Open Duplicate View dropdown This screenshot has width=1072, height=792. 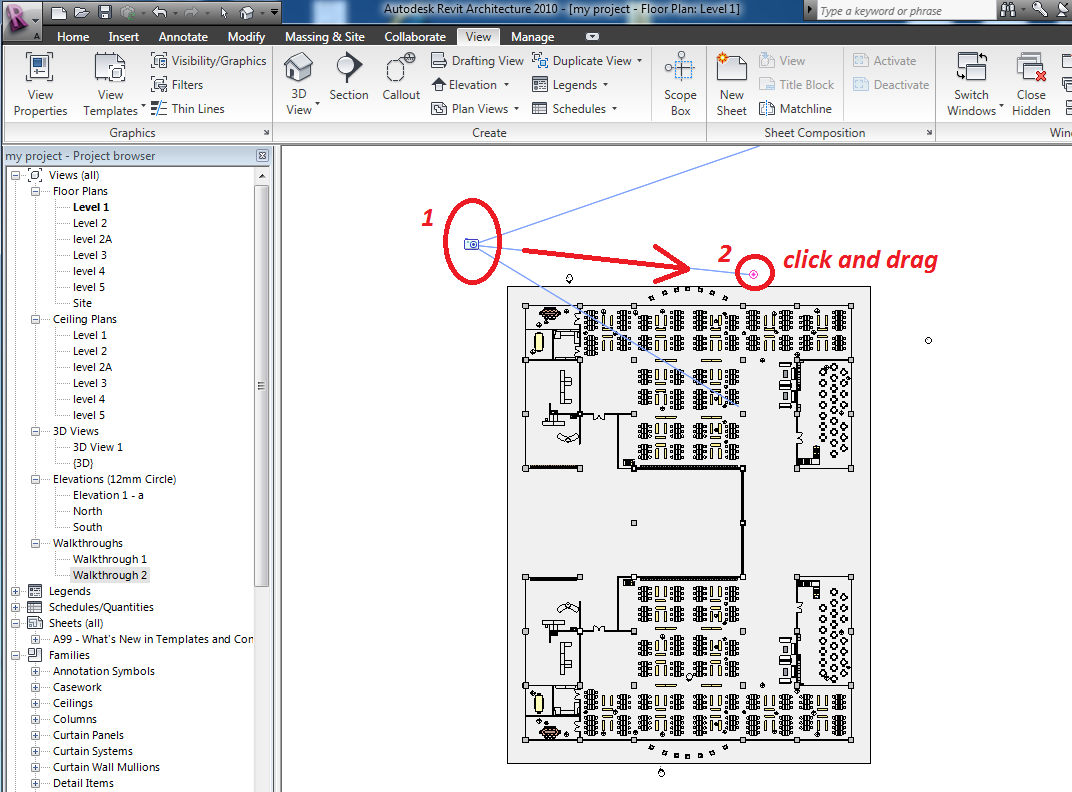coord(587,61)
